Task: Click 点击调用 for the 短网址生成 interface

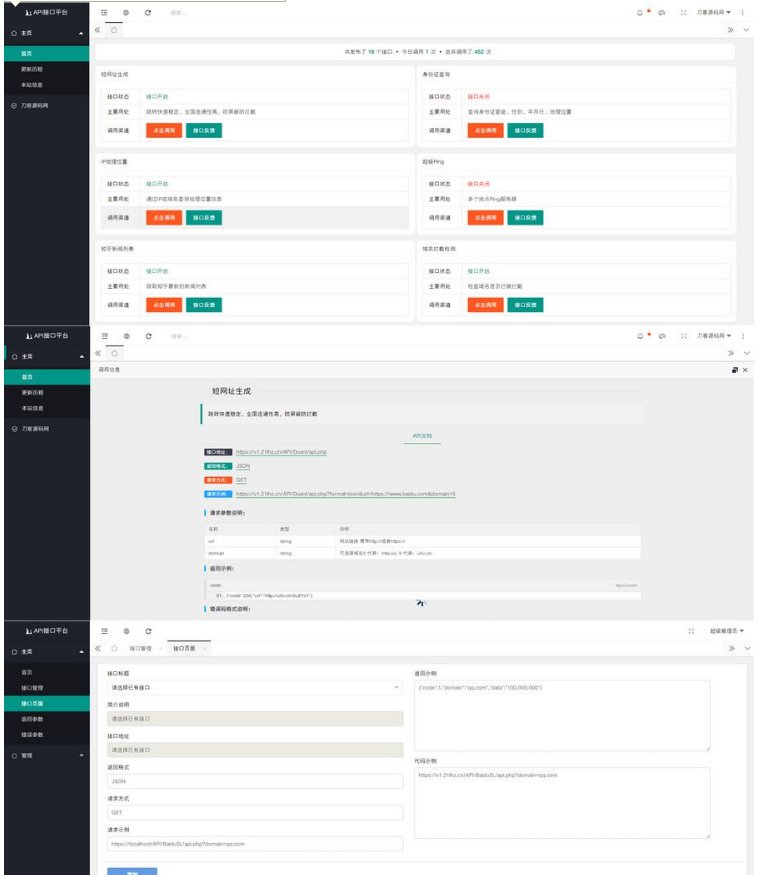Action: click(164, 130)
